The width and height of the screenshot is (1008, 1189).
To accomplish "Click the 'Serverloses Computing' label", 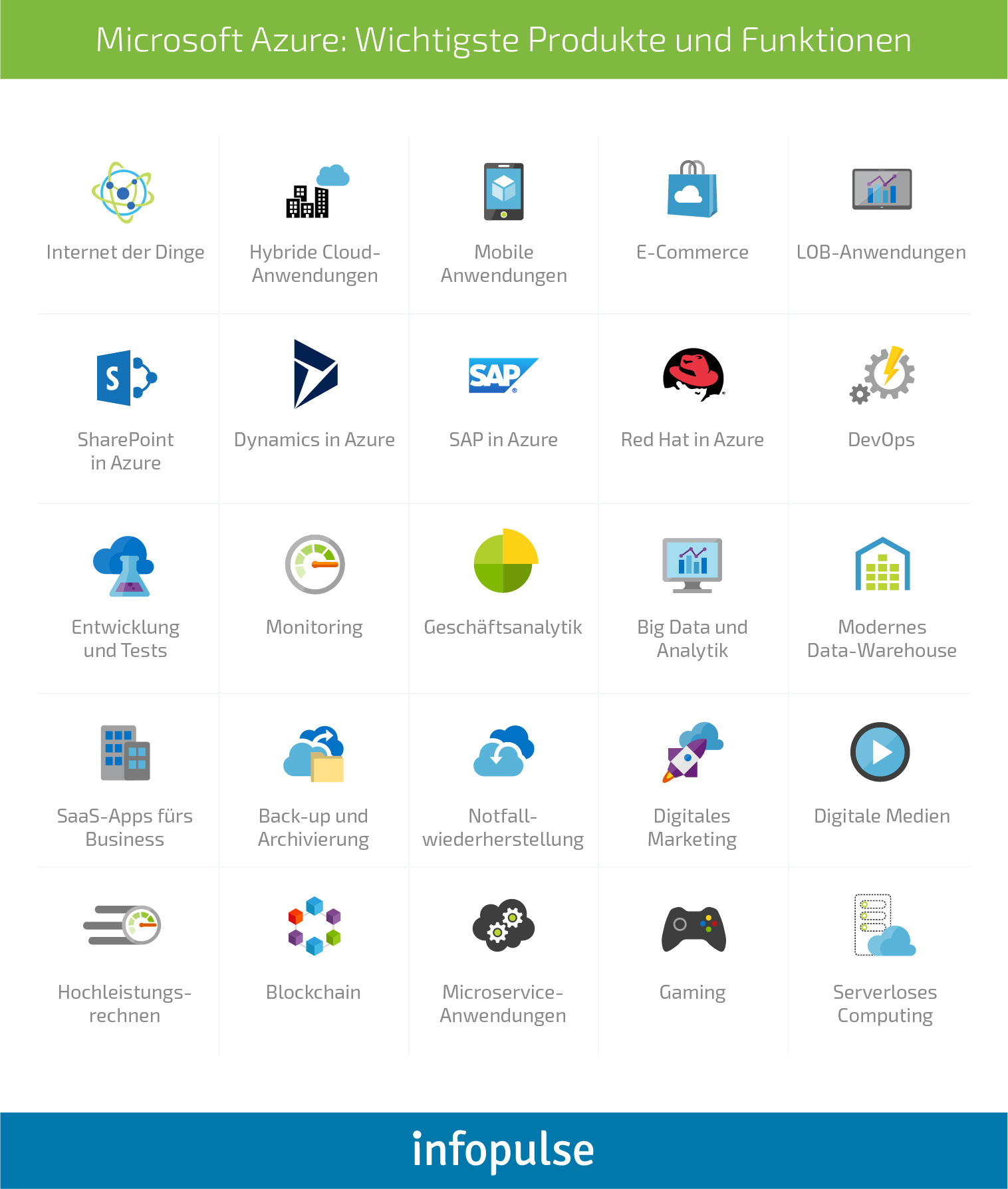I will pyautogui.click(x=885, y=1004).
